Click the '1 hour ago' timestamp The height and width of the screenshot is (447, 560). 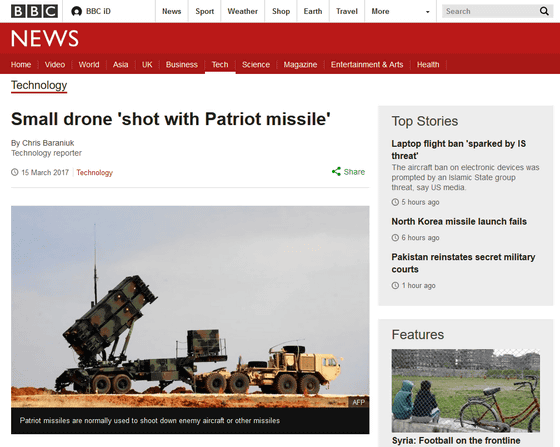419,286
